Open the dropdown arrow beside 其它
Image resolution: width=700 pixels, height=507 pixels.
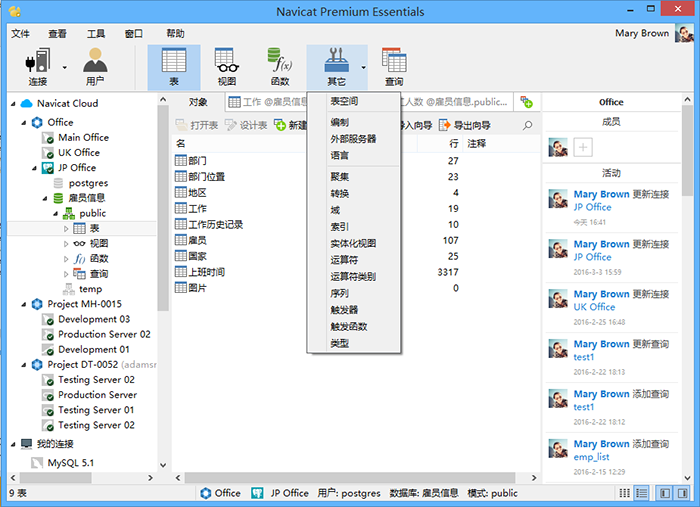(x=363, y=67)
